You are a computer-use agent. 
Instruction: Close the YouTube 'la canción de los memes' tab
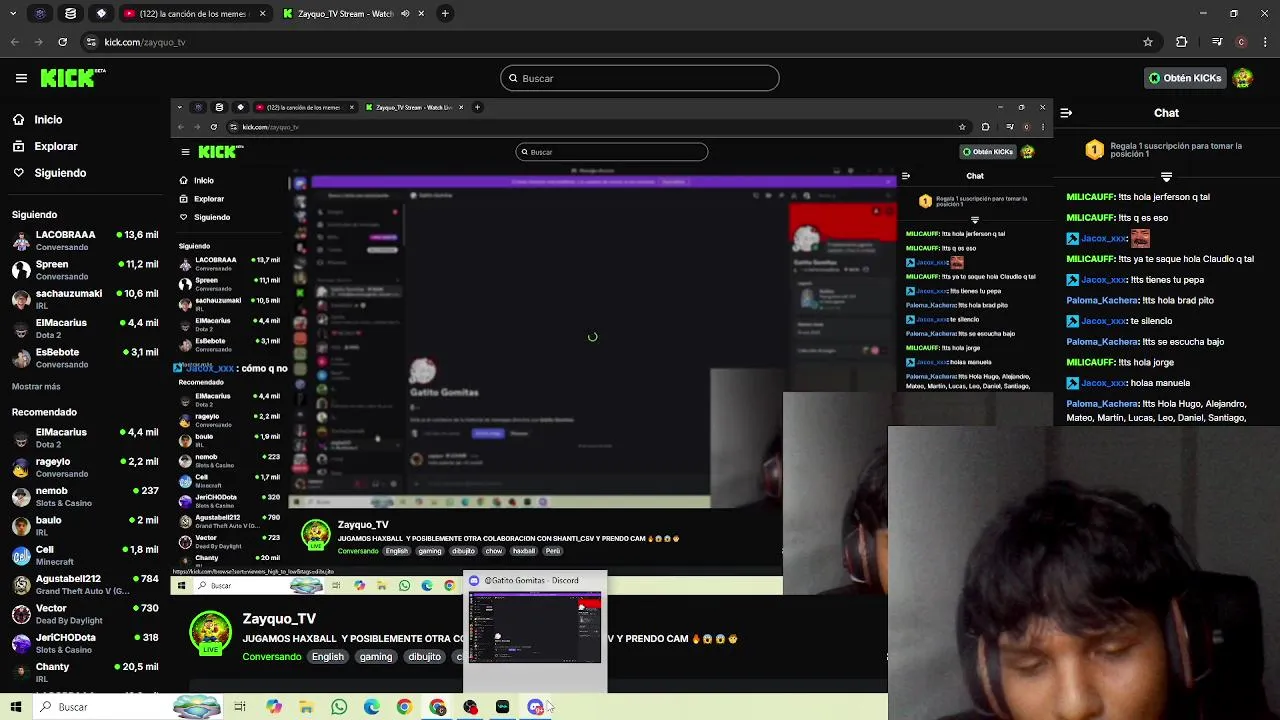coord(263,14)
